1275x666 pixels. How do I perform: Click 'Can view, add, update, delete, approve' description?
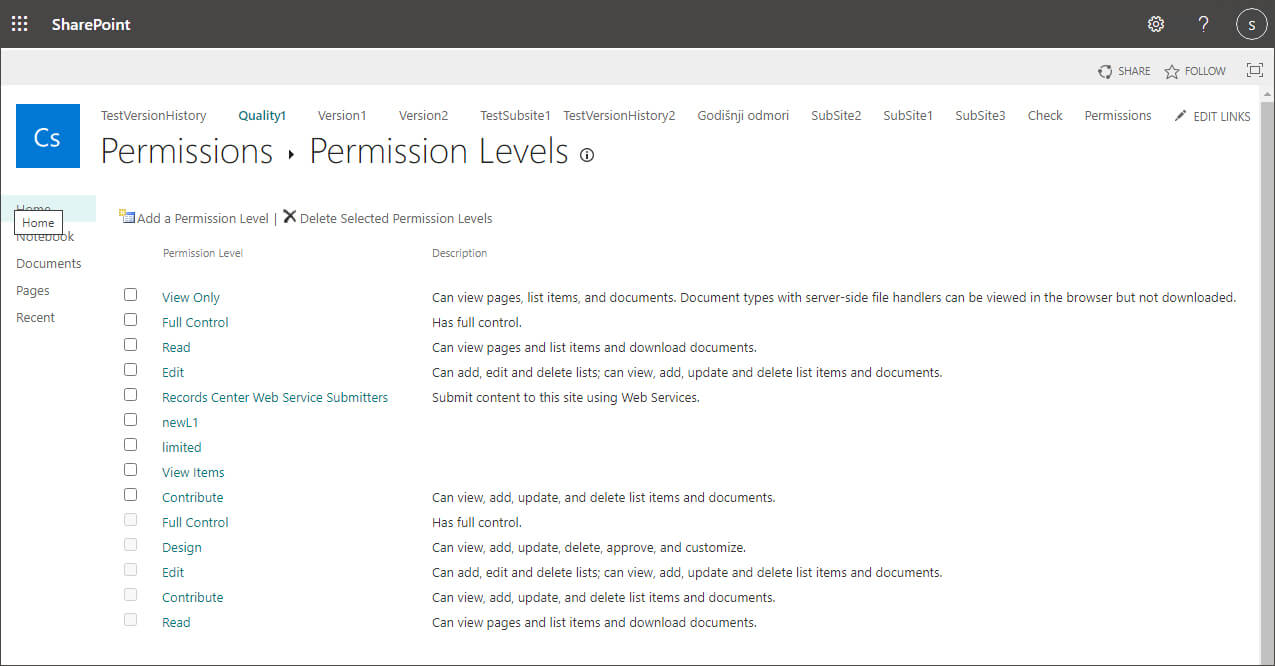589,547
